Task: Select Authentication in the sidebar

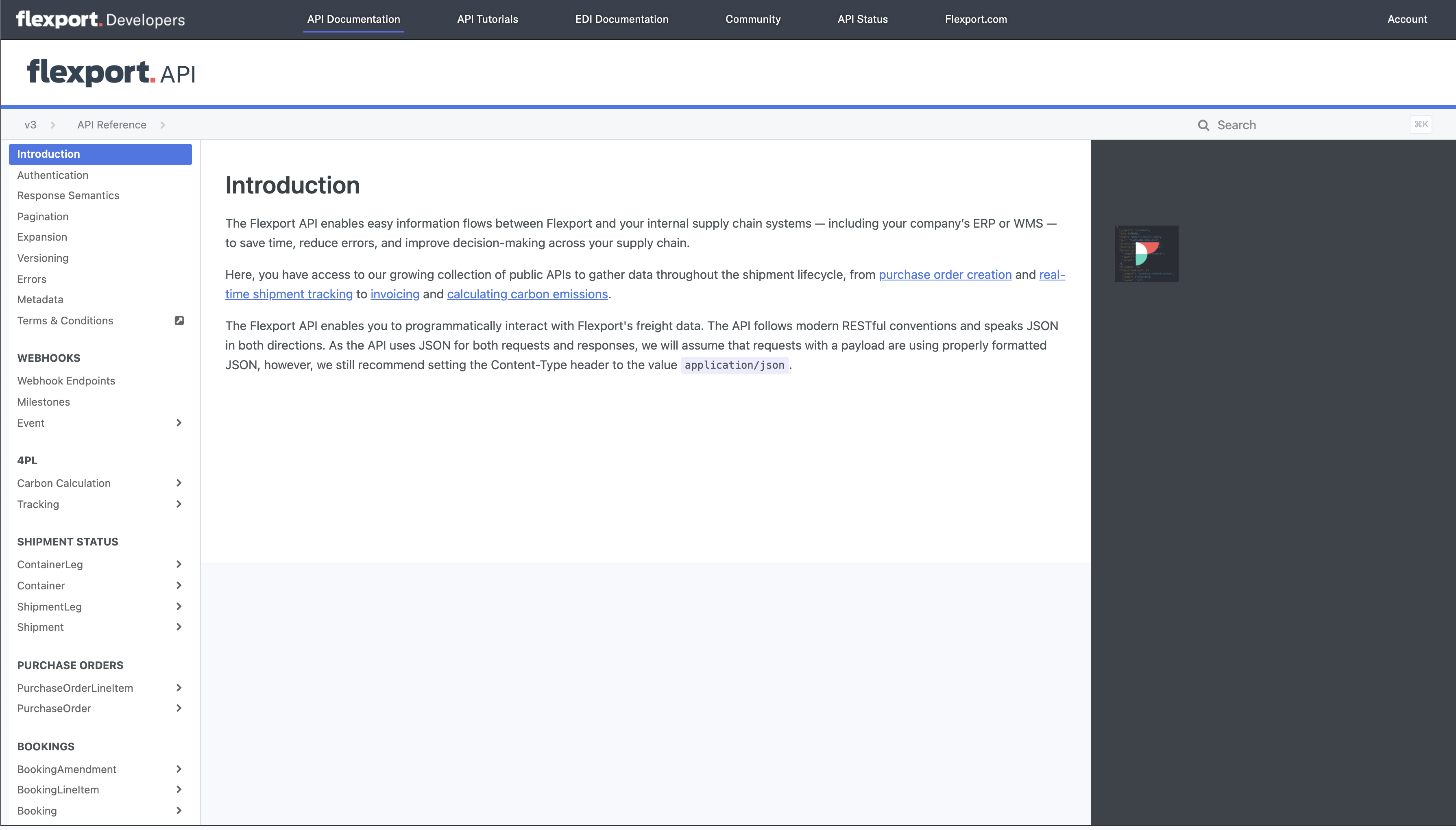Action: pyautogui.click(x=52, y=175)
